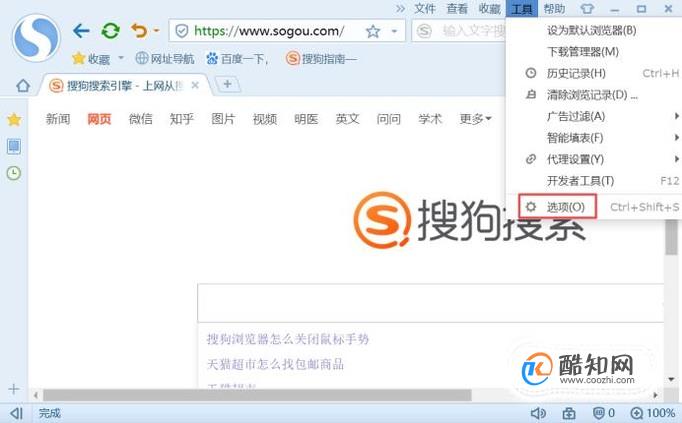Open 选项(O) settings

pos(594,207)
